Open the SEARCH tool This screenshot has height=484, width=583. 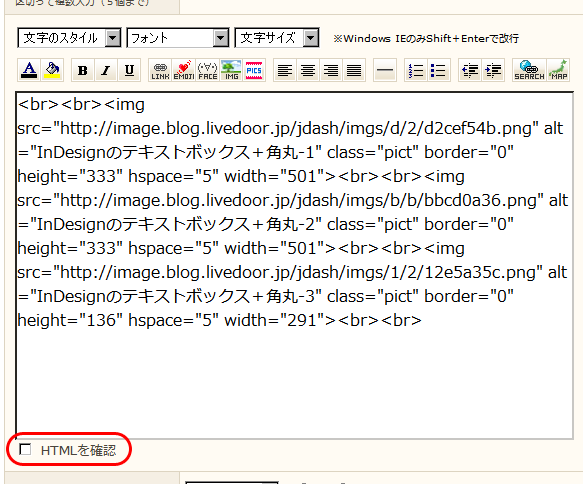tap(529, 70)
